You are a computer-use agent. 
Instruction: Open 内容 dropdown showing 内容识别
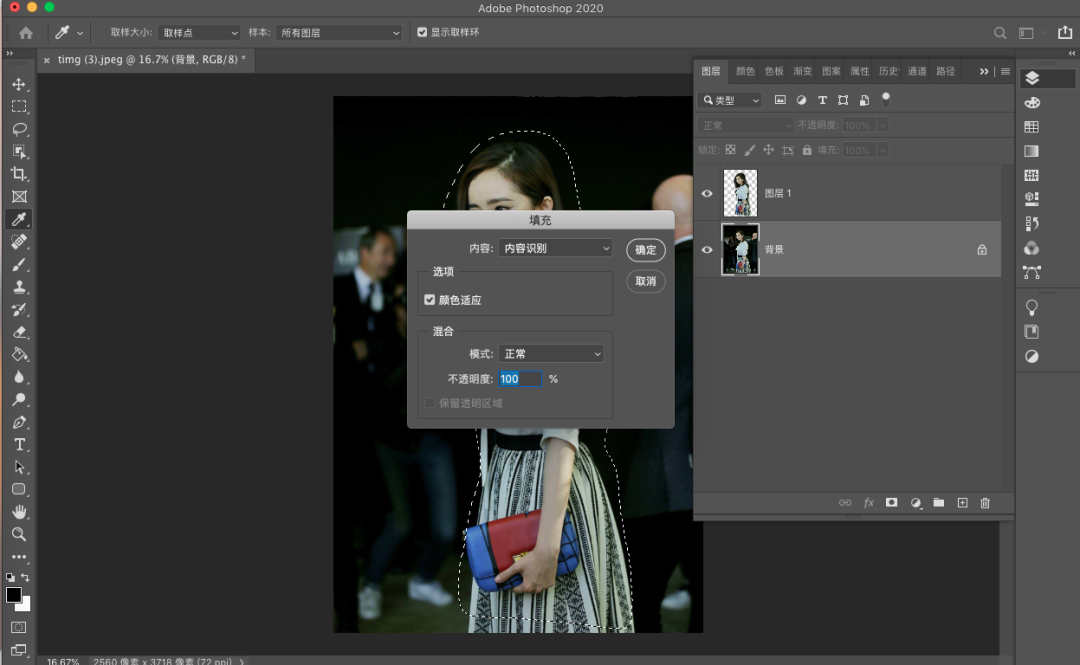[x=555, y=248]
